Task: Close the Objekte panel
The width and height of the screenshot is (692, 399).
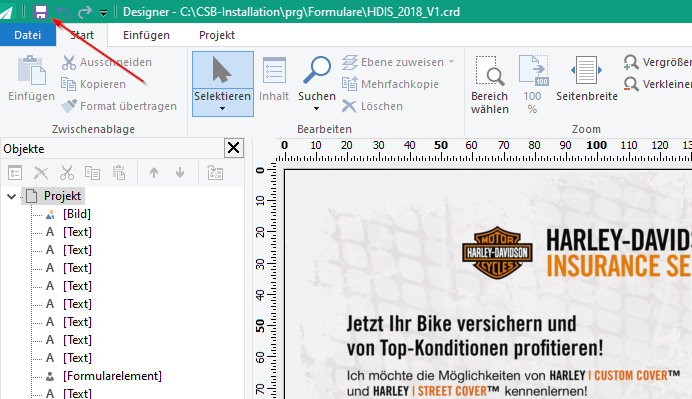Action: point(233,148)
